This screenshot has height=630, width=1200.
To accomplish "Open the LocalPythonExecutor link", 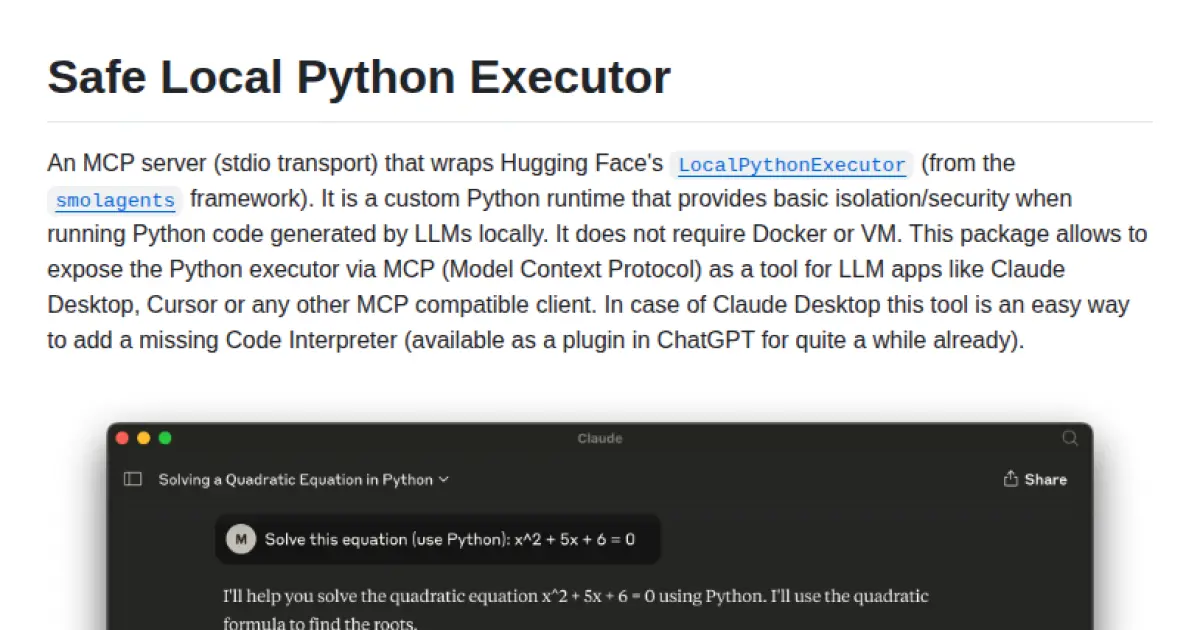I will click(x=791, y=163).
